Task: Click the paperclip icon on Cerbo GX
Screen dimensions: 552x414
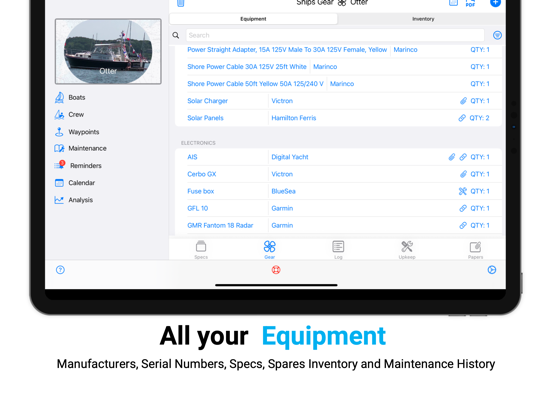Action: coord(463,174)
